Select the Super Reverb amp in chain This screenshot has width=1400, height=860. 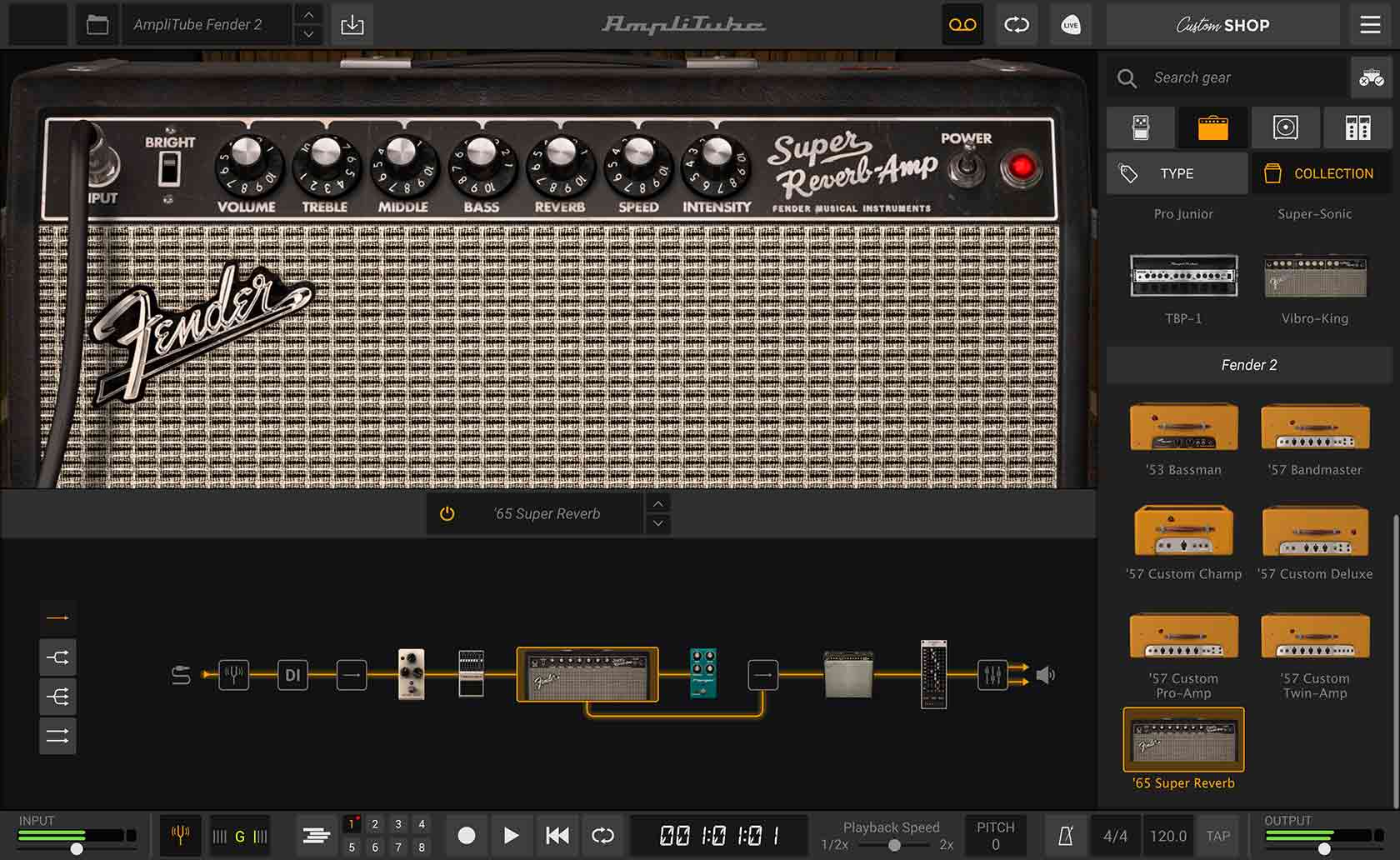(587, 674)
